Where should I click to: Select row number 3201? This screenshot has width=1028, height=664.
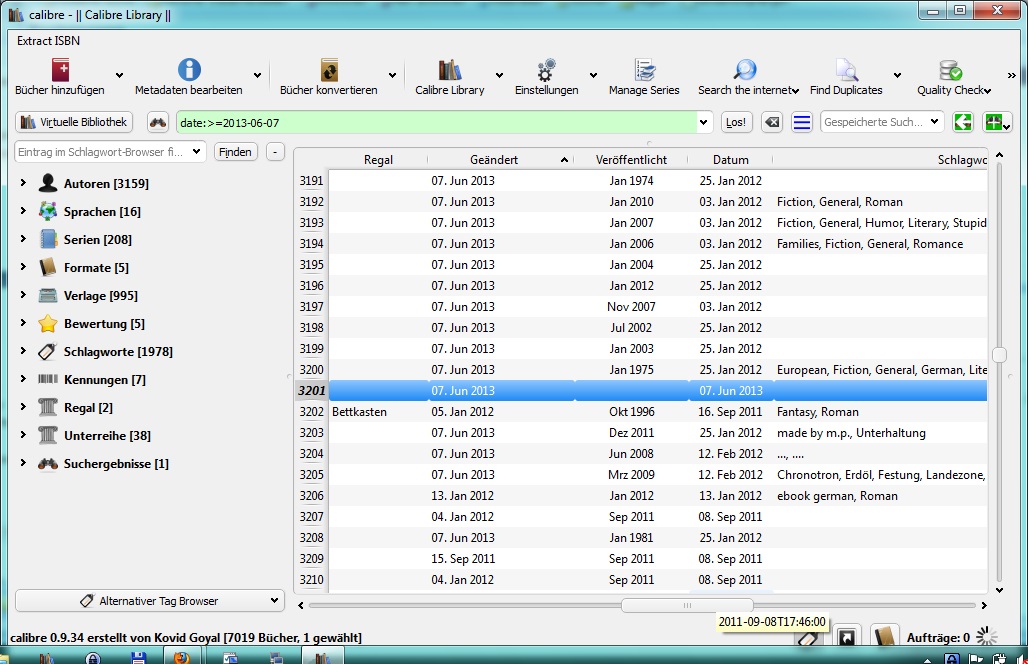311,391
